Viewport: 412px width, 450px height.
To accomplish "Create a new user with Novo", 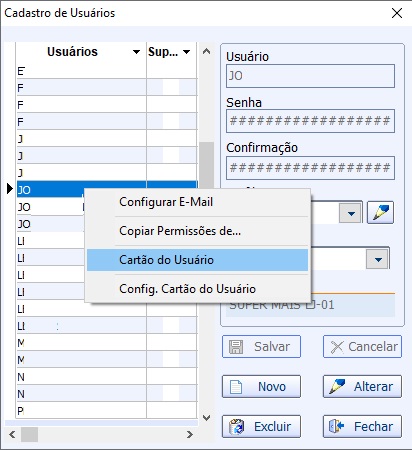I will coord(261,386).
